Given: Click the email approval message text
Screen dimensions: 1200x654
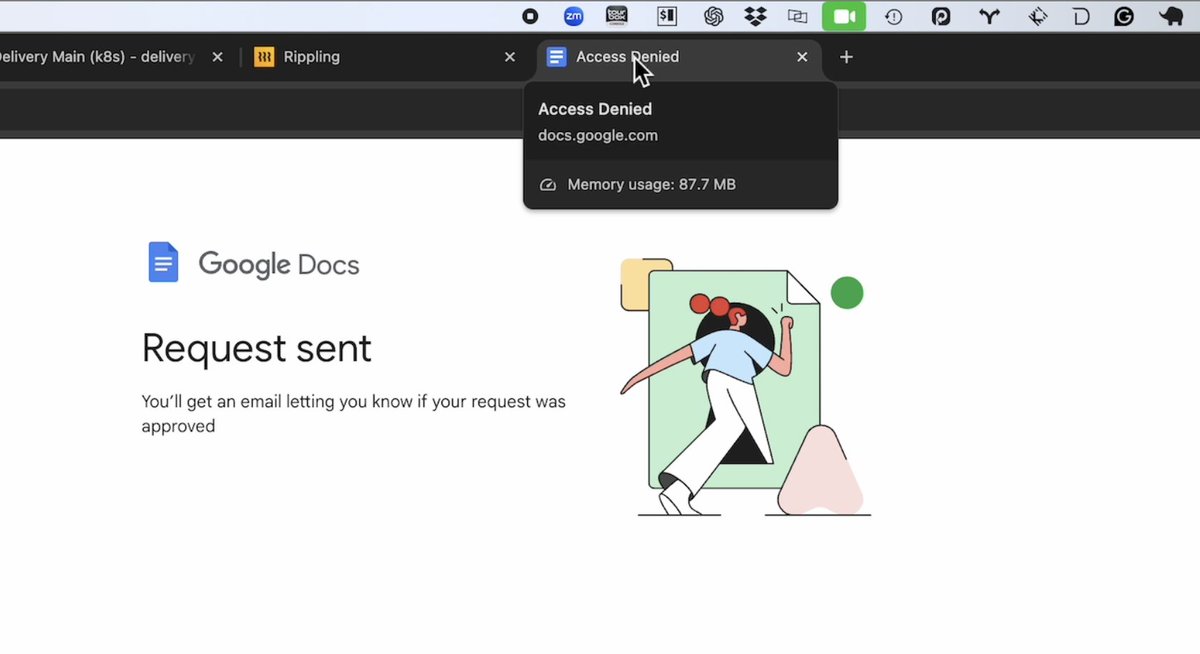Looking at the screenshot, I should [354, 414].
